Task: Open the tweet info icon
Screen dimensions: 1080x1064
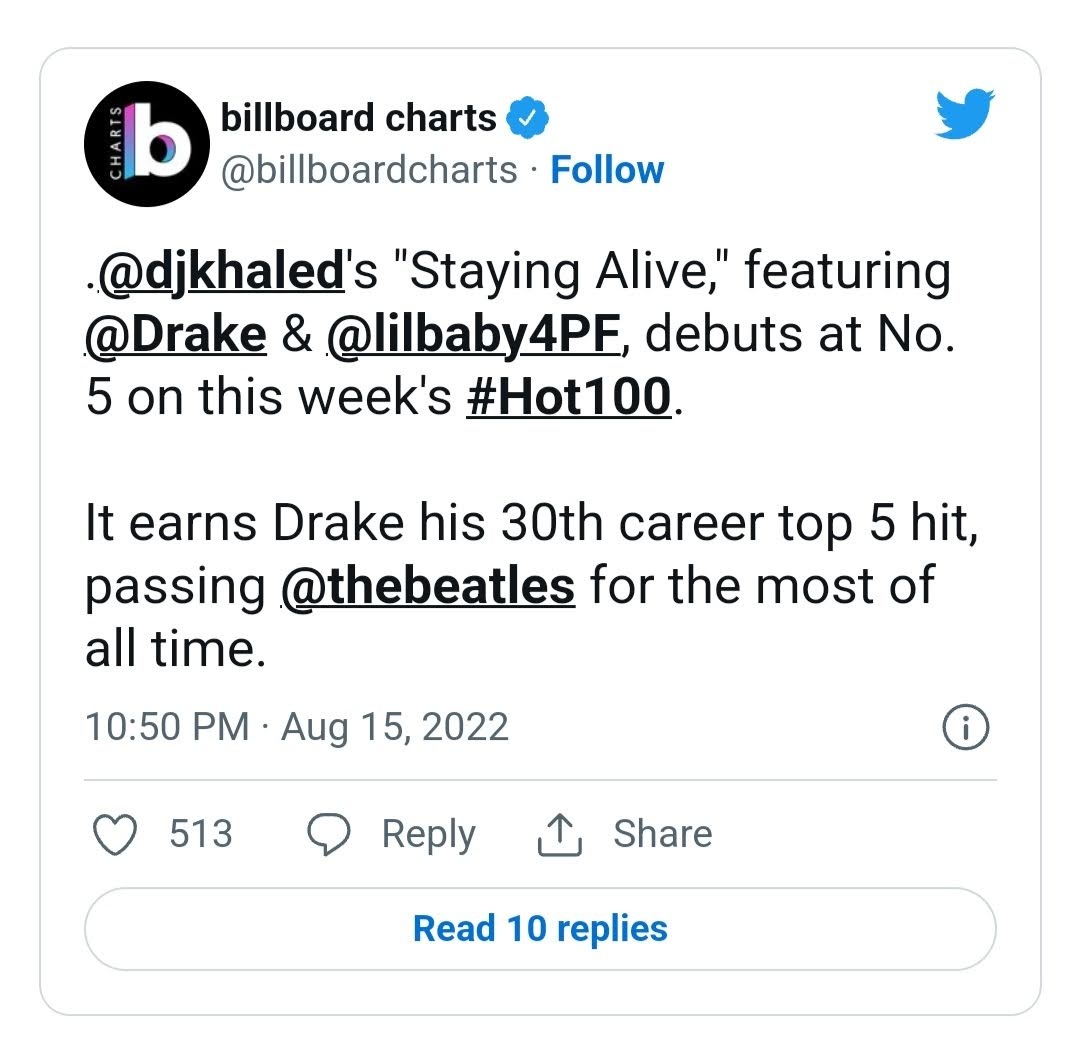Action: pos(966,727)
